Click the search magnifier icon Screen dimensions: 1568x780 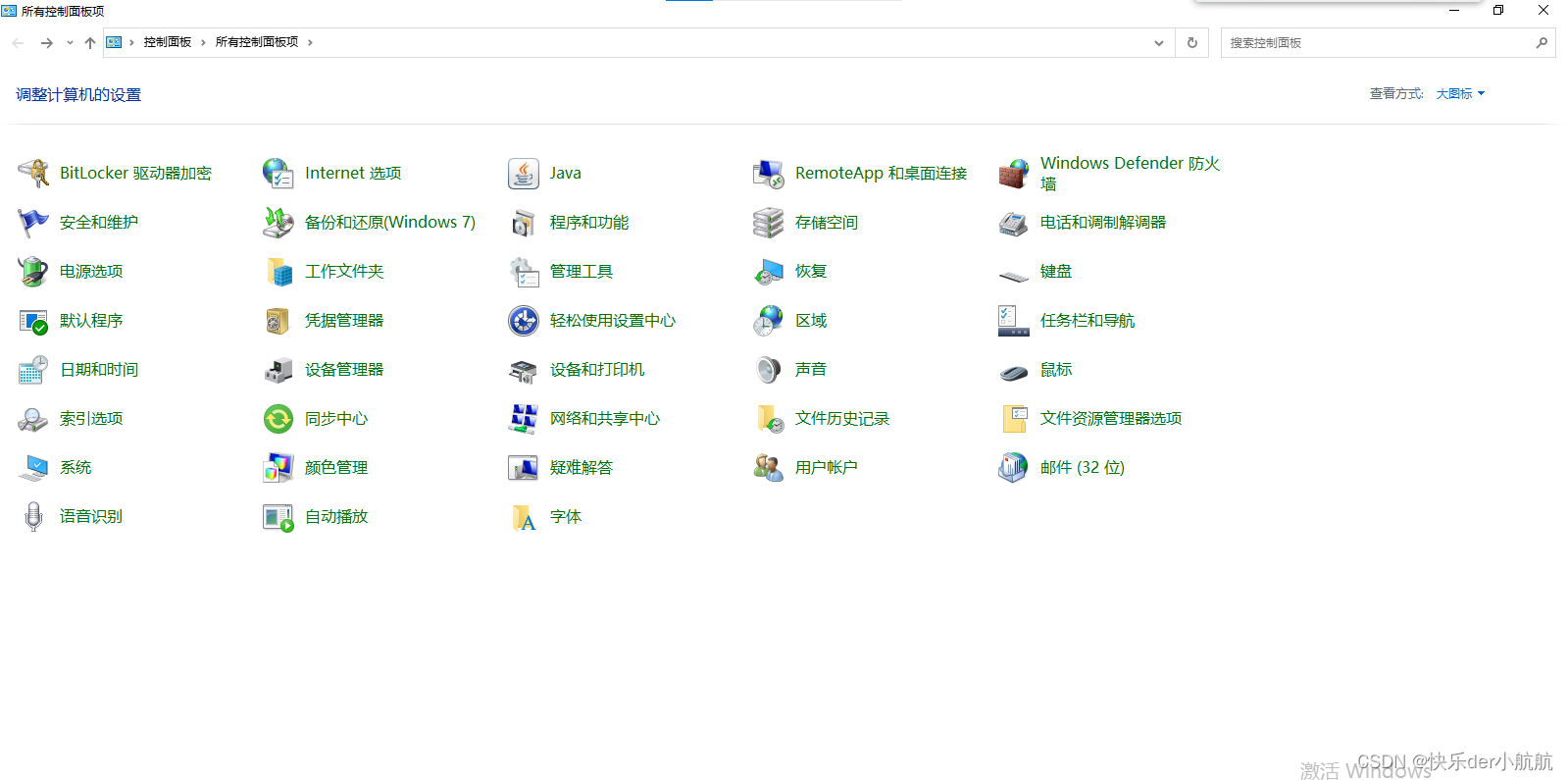click(x=1542, y=43)
